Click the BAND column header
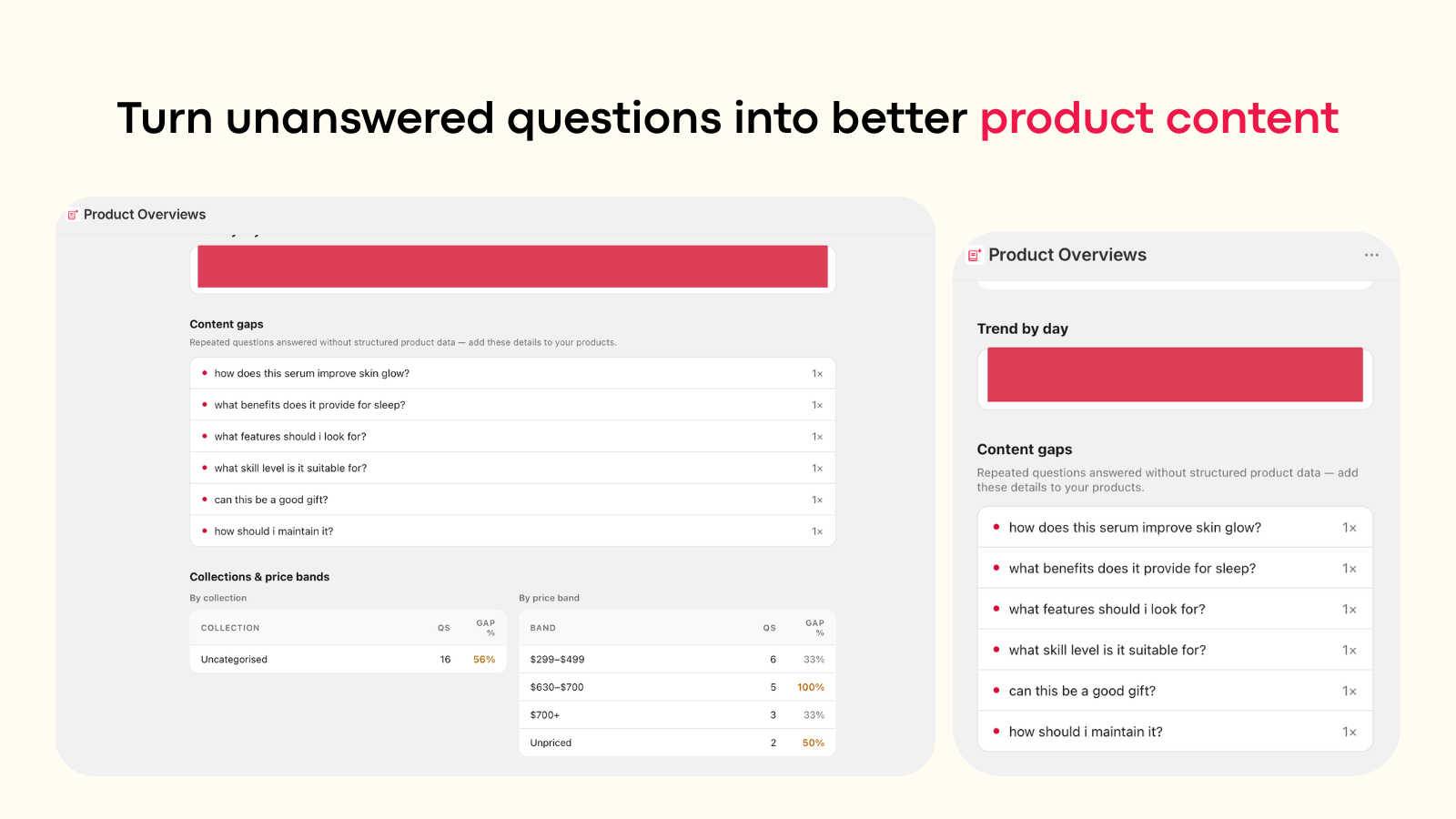Viewport: 1456px width, 819px height. 542,628
